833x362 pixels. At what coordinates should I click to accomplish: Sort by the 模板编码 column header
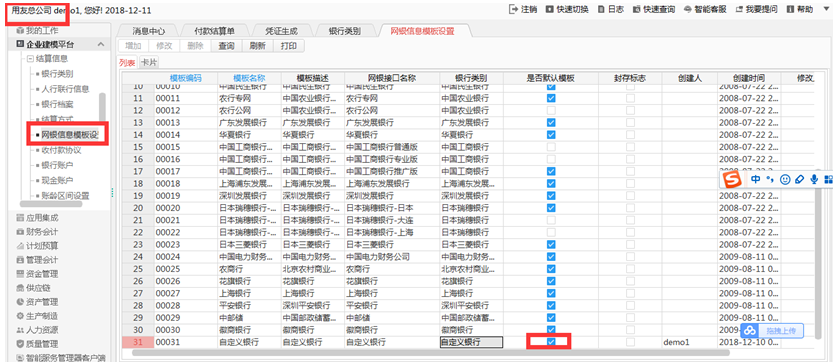(185, 78)
